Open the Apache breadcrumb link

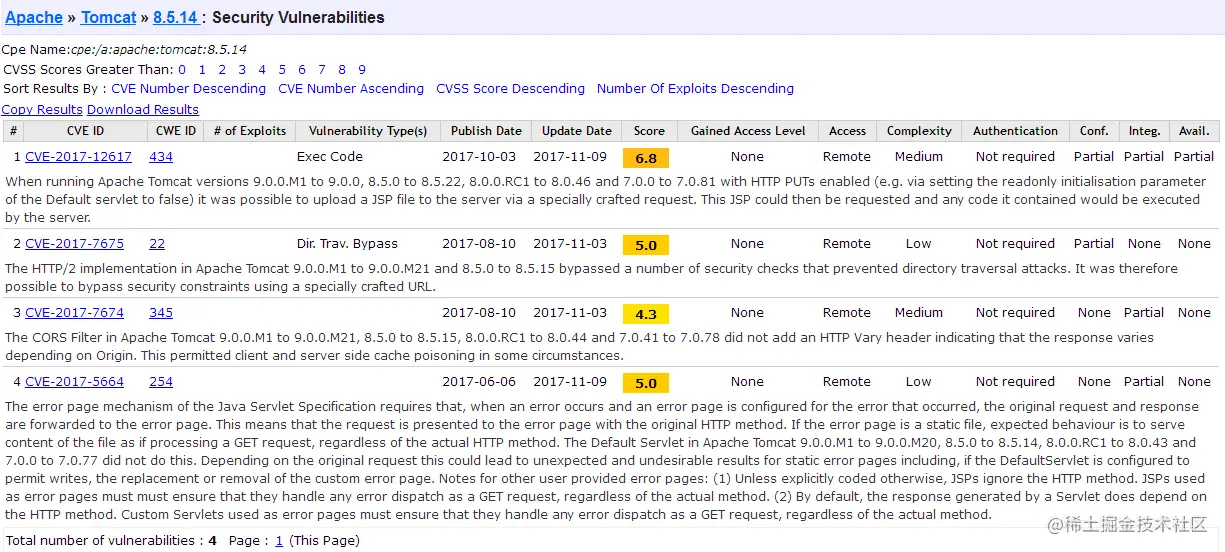click(34, 17)
